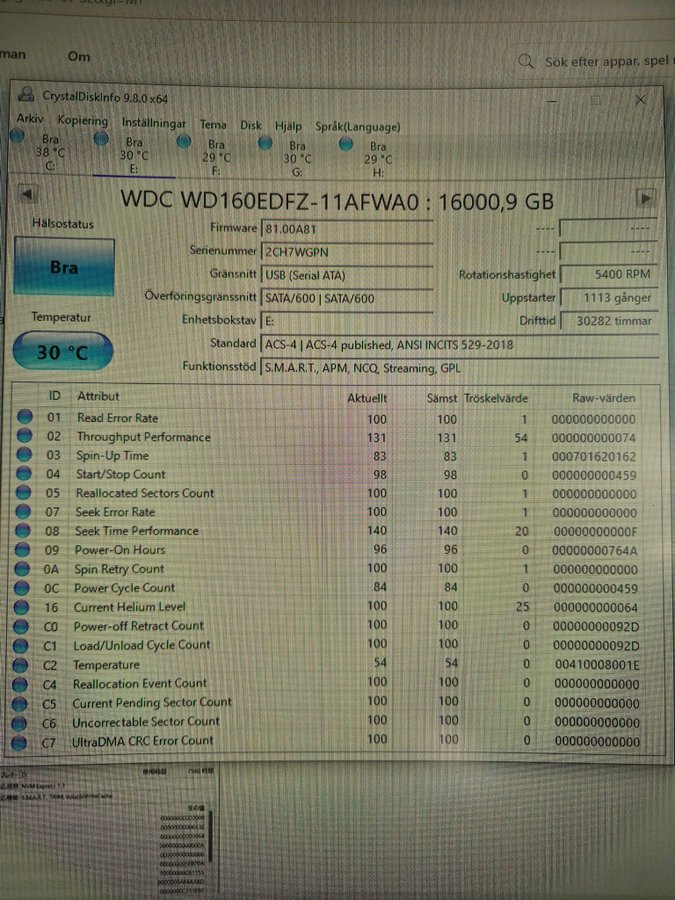Open the Tema menu
Viewport: 675px width, 900px height.
tap(213, 124)
